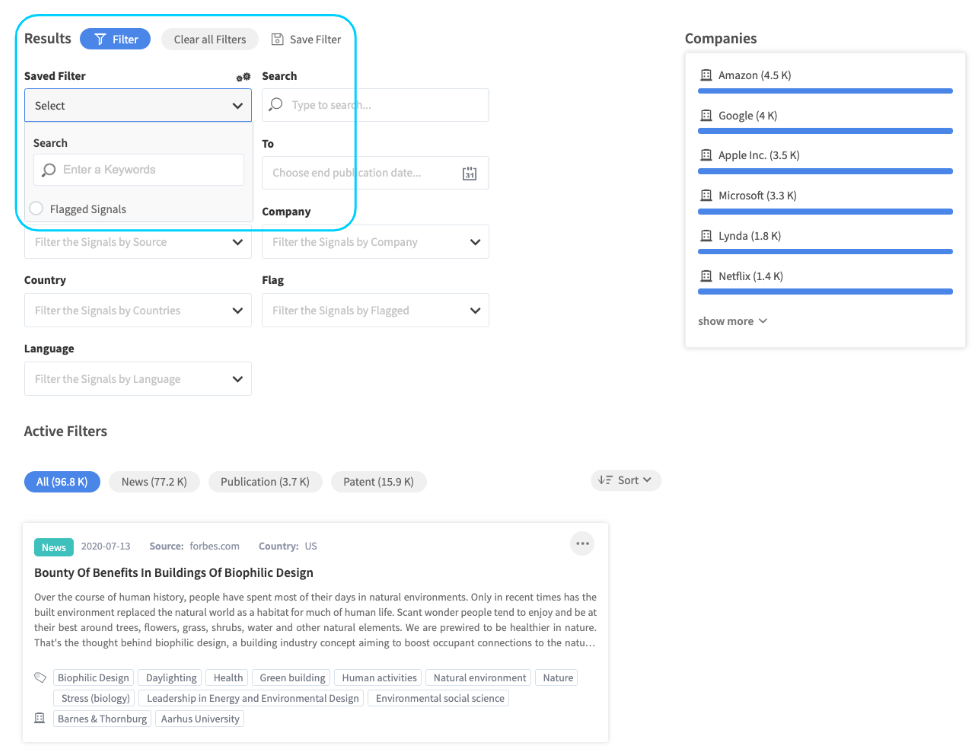This screenshot has height=754, width=974.
Task: Click the building icon beside Barnes & Thornburg
Action: (x=40, y=719)
